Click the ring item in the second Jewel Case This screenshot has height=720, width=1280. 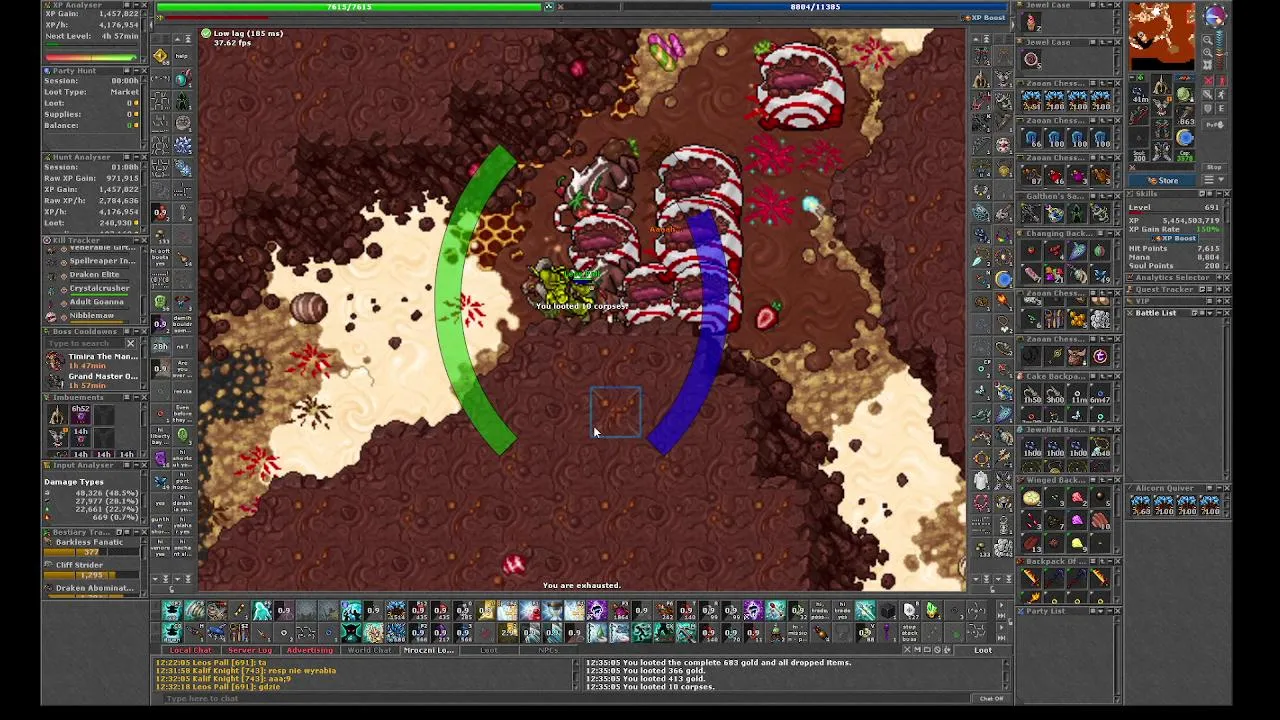[1032, 59]
